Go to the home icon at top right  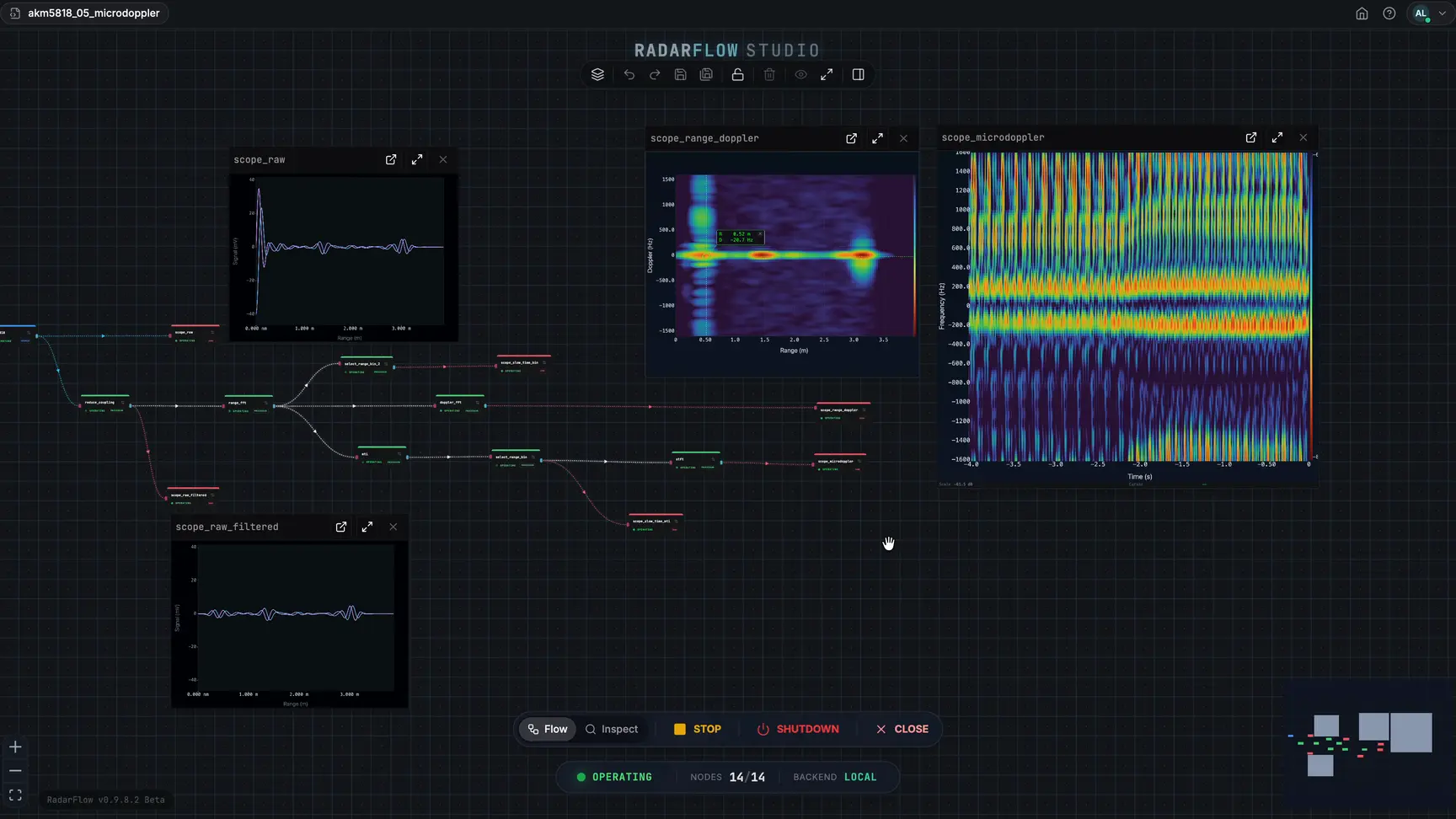[x=1362, y=13]
